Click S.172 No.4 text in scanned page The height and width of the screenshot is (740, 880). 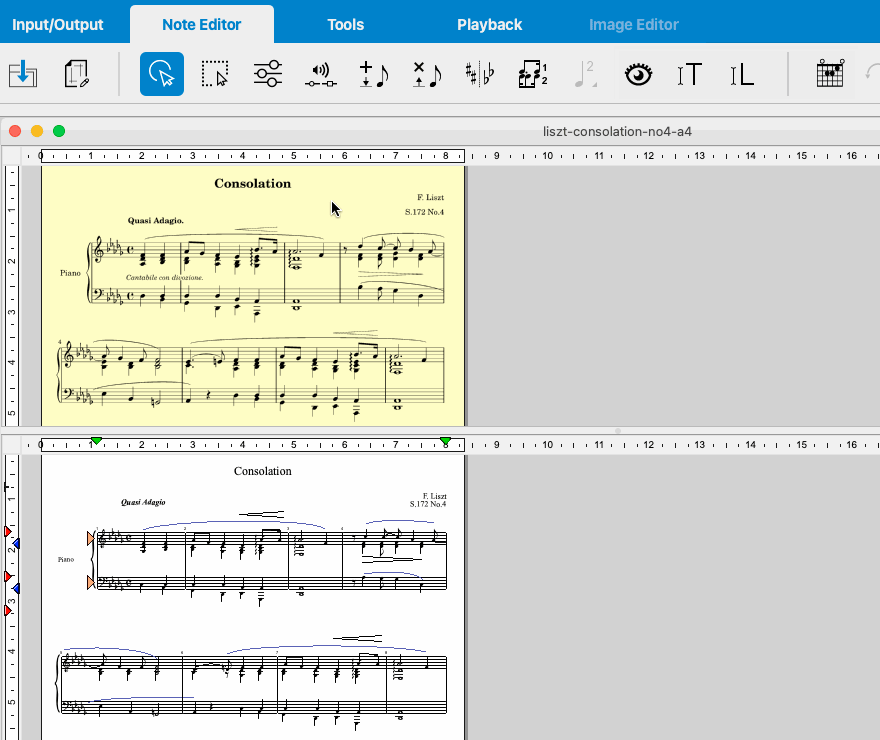pyautogui.click(x=424, y=212)
